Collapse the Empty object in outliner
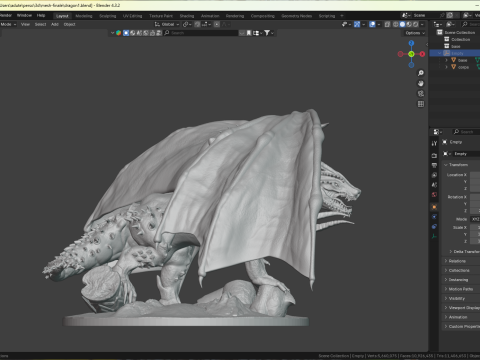 (440, 53)
